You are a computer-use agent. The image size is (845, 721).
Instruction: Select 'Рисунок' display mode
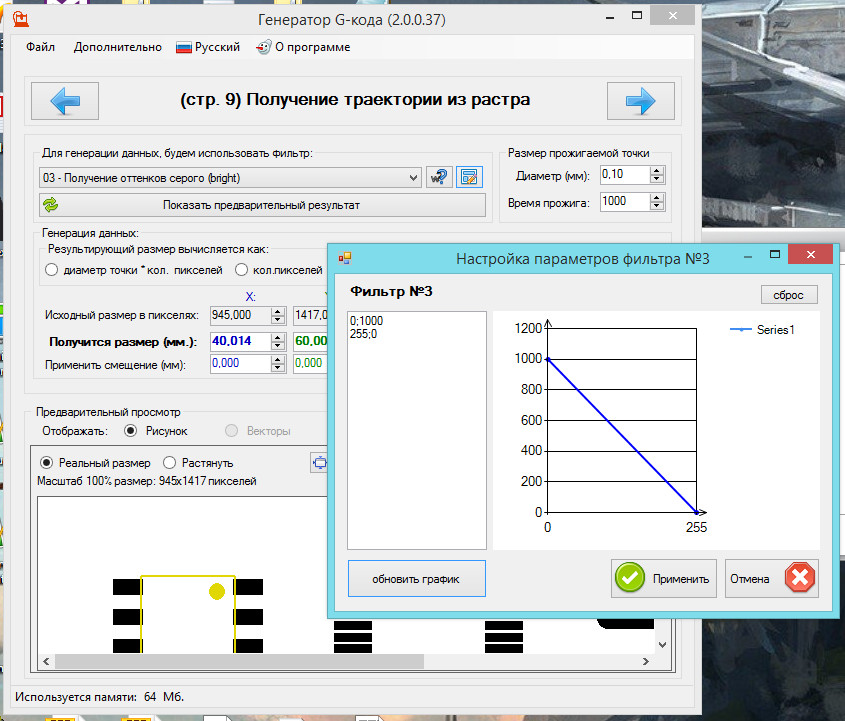[130, 431]
